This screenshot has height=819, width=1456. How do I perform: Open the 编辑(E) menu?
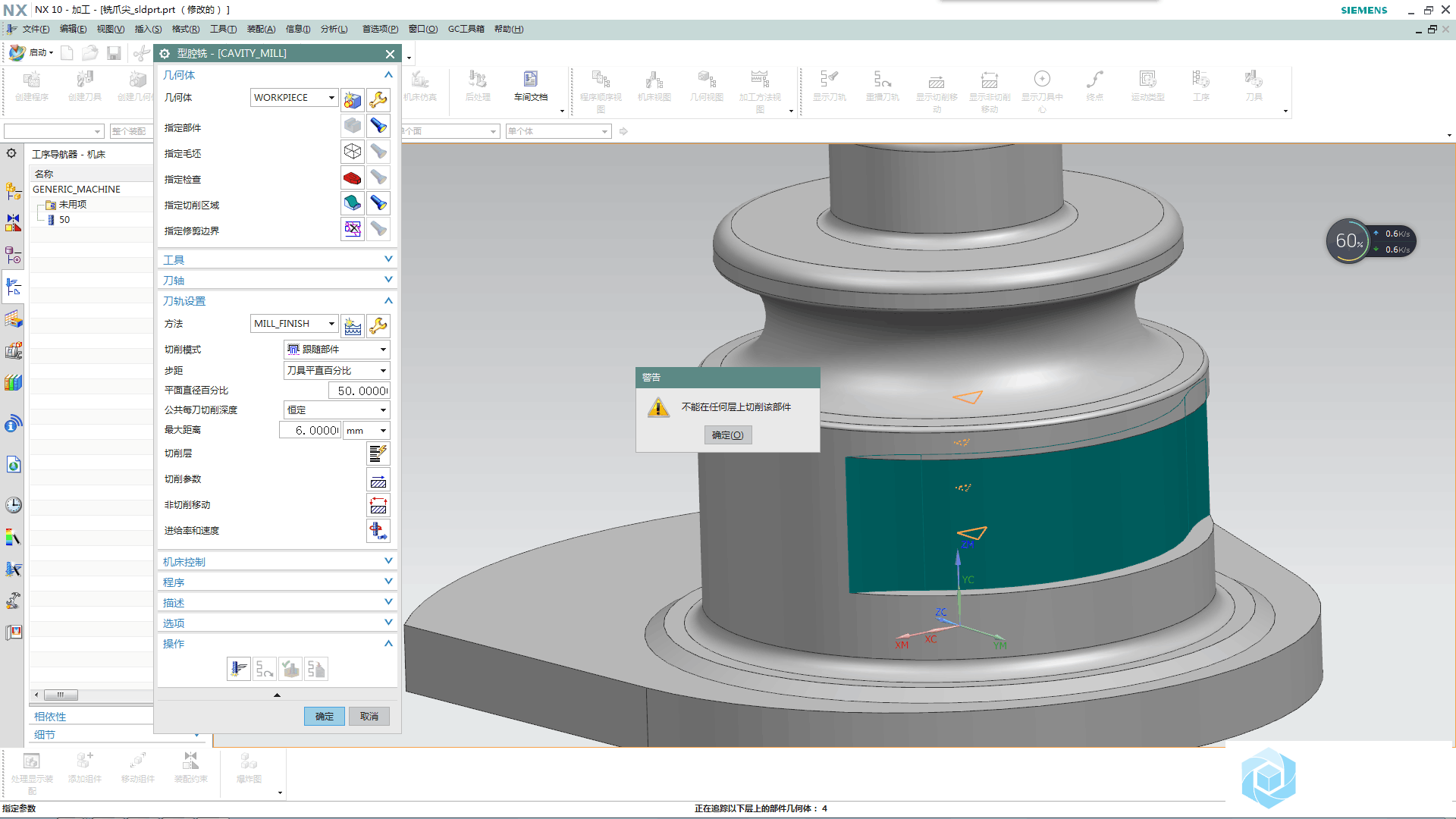[x=74, y=29]
